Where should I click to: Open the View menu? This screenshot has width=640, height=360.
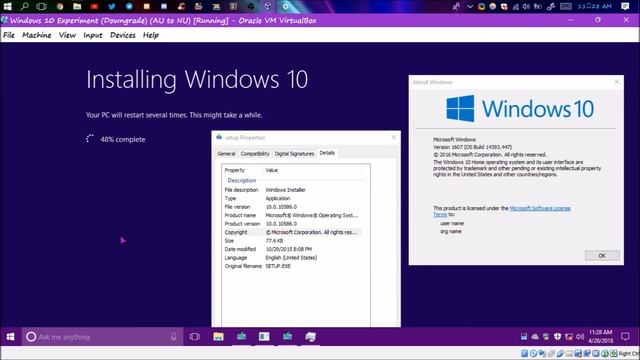tap(67, 35)
